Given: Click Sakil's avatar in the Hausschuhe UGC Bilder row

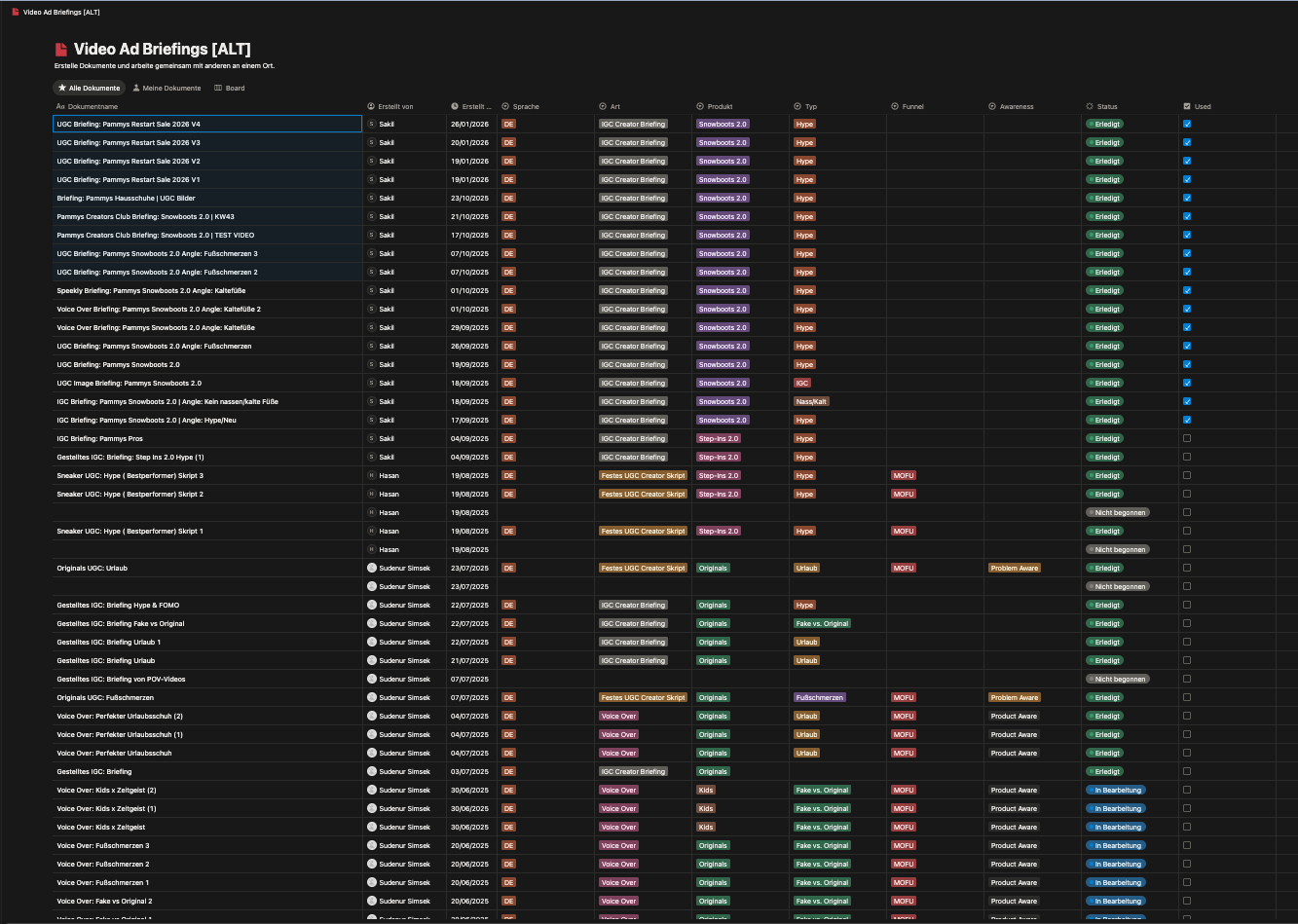Looking at the screenshot, I should pos(371,198).
